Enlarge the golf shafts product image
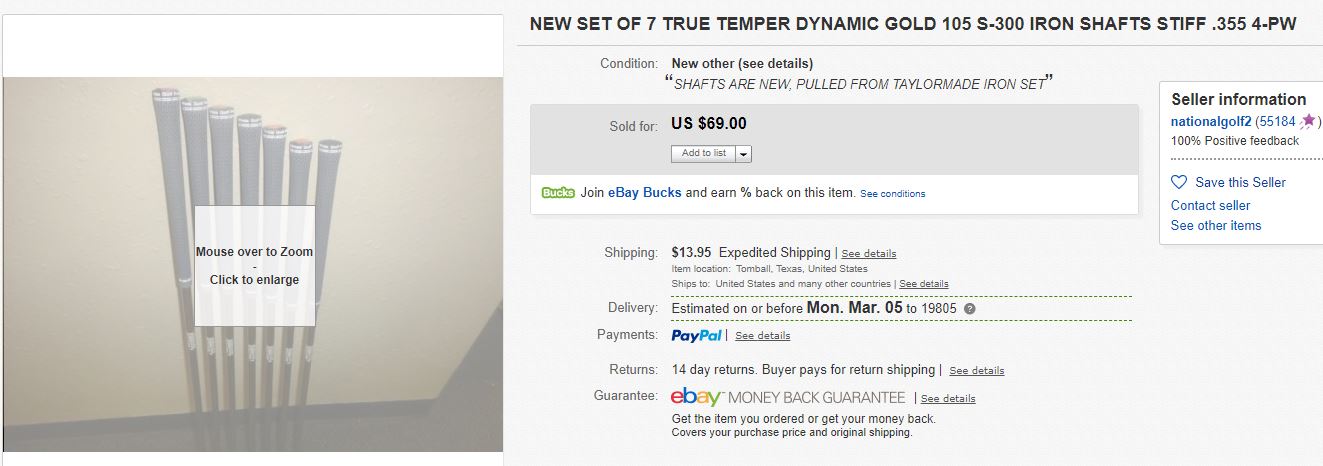 click(x=254, y=265)
